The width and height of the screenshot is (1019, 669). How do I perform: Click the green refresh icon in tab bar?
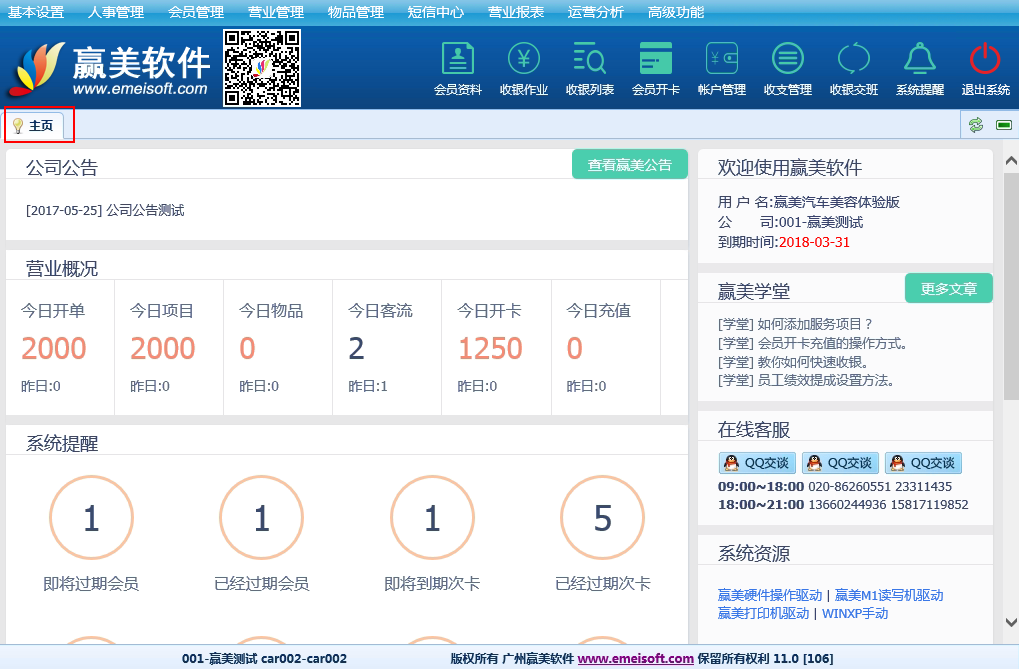[x=976, y=125]
